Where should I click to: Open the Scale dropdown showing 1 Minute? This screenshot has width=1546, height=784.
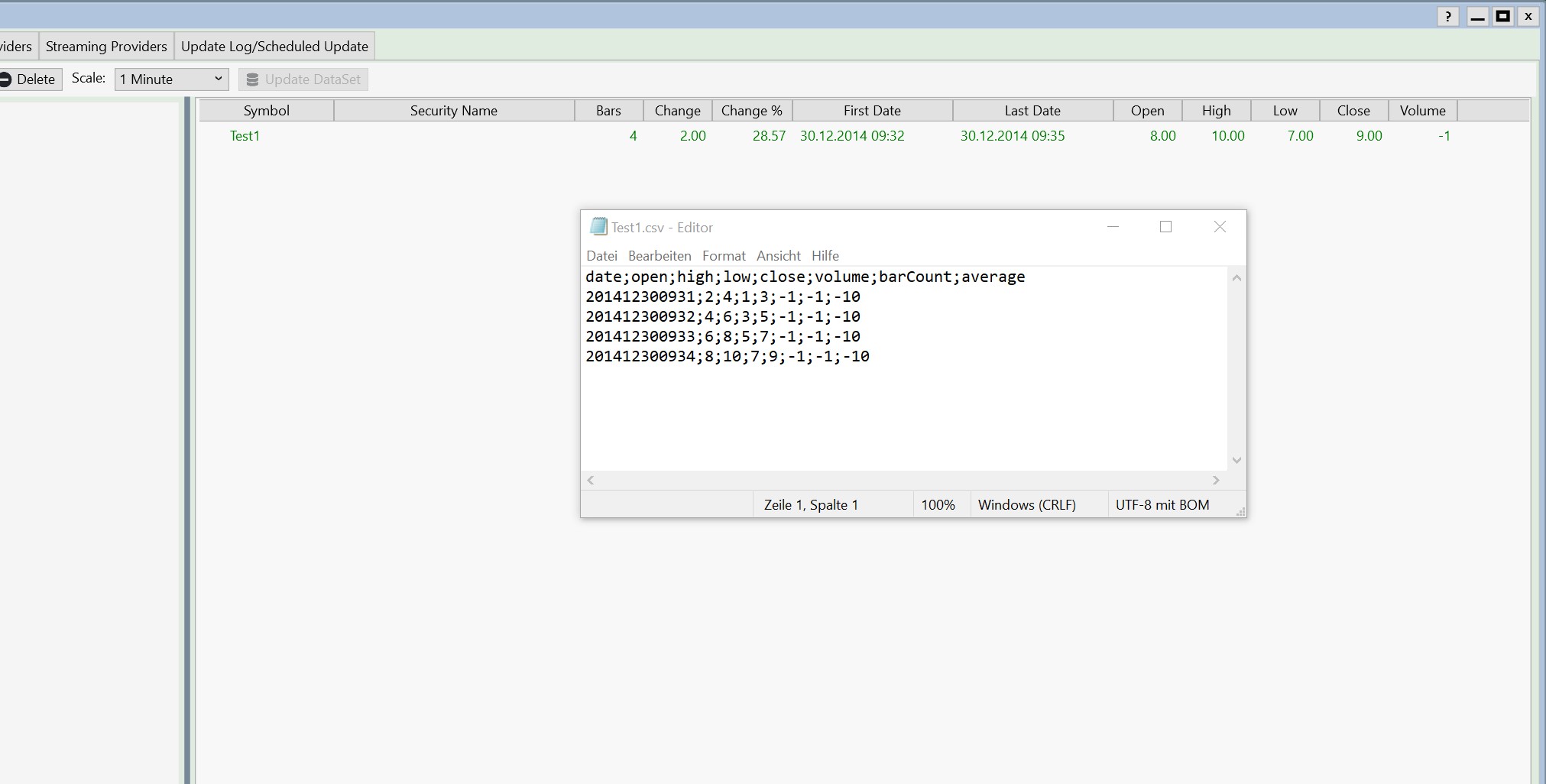click(171, 79)
